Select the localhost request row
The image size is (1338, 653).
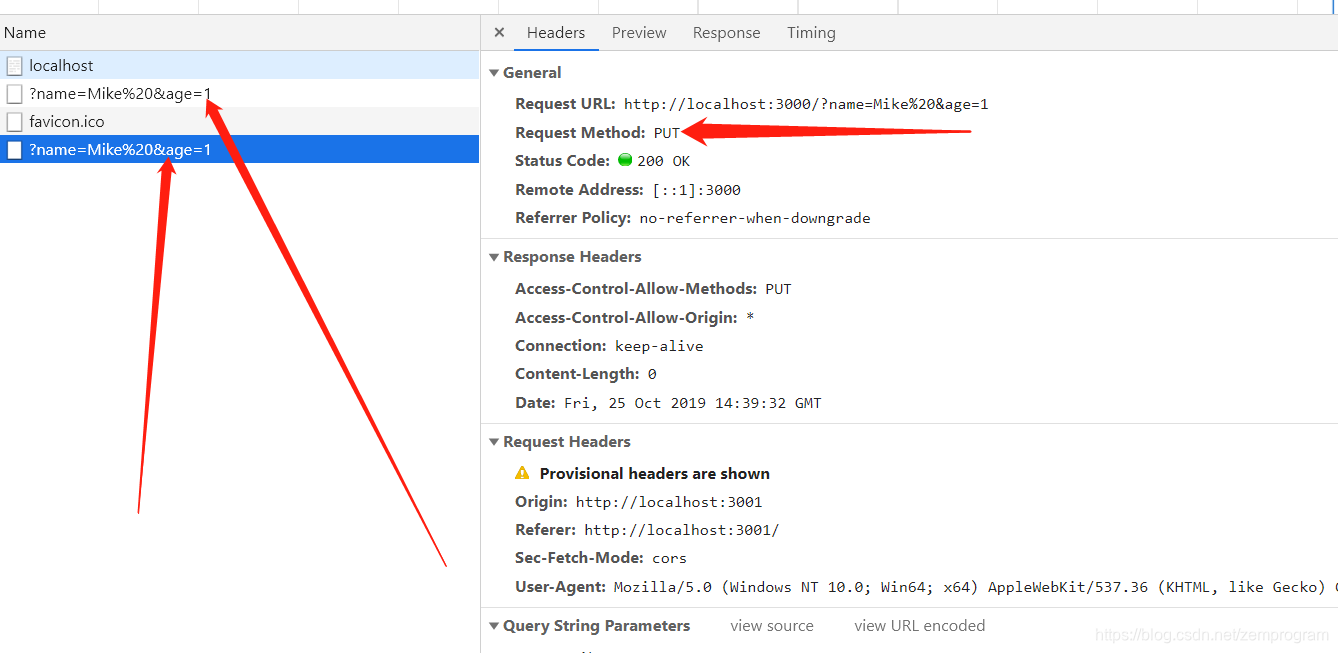(240, 66)
